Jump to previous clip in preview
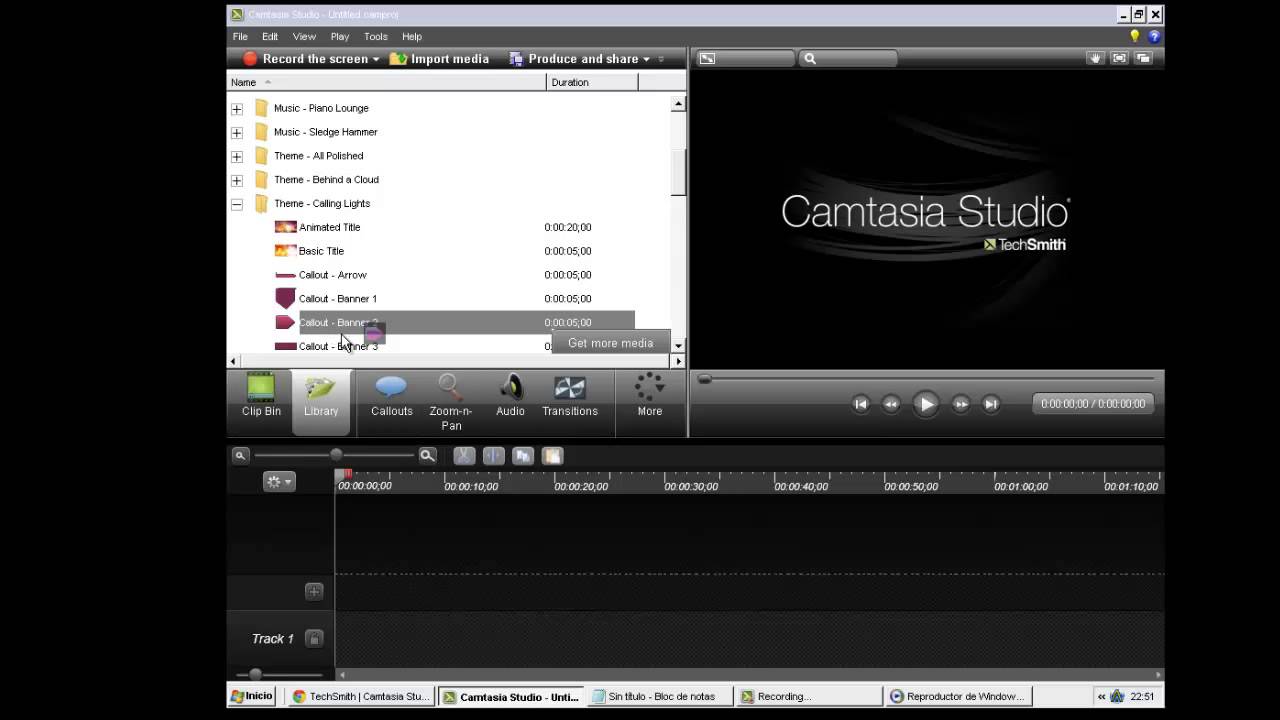The width and height of the screenshot is (1280, 720). 860,404
